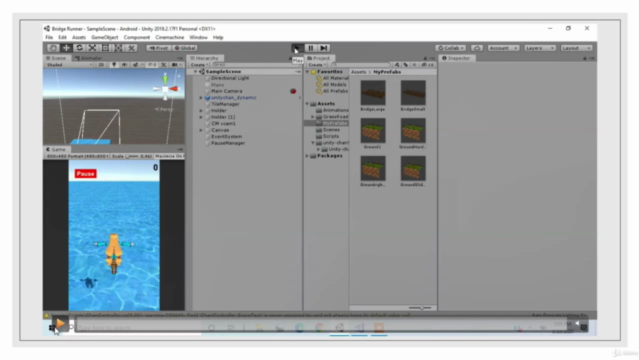640x360 pixels.
Task: Click the Play button
Action: pyautogui.click(x=297, y=48)
